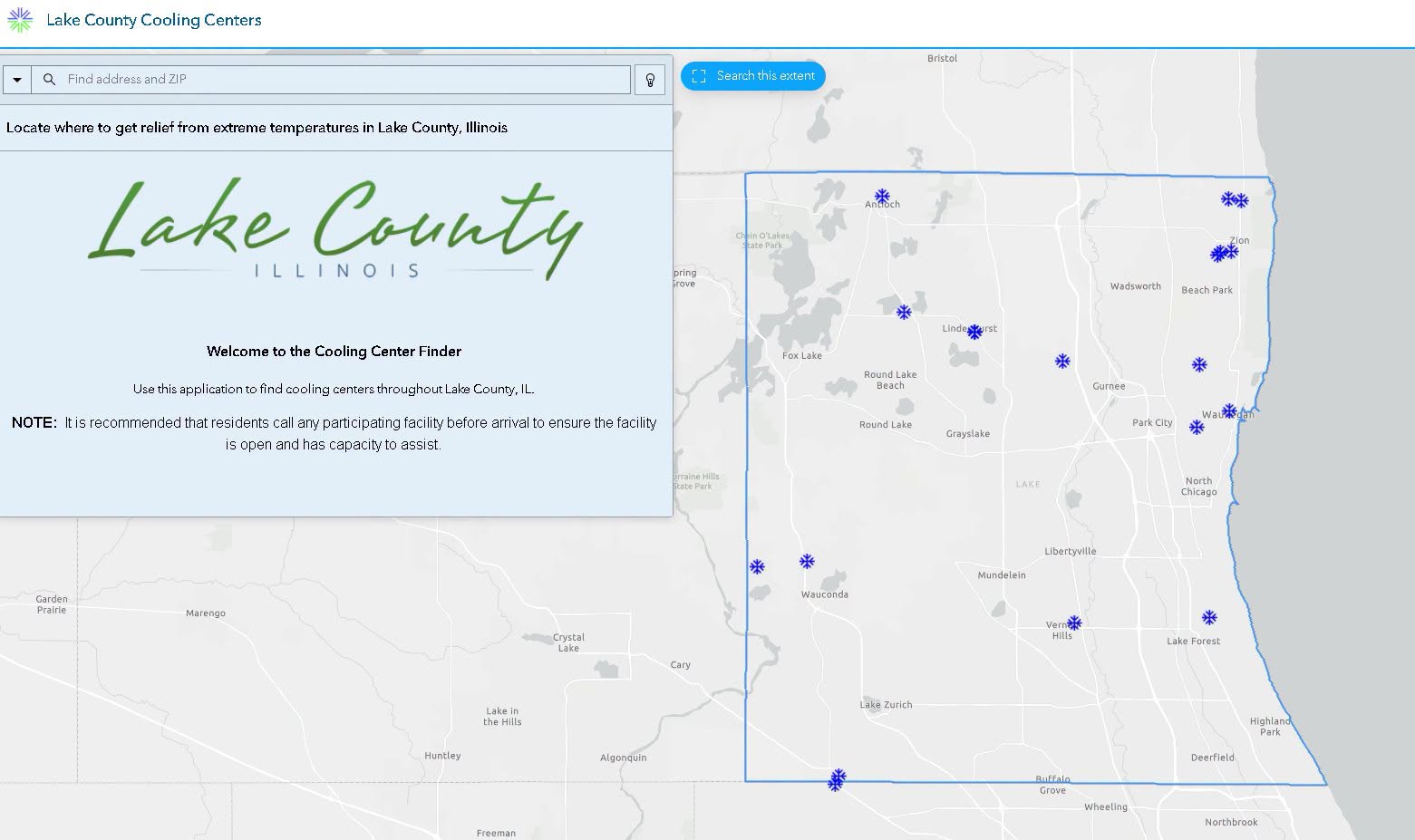Image resolution: width=1415 pixels, height=840 pixels.
Task: Click the North Chicago map label
Action: [x=1198, y=487]
